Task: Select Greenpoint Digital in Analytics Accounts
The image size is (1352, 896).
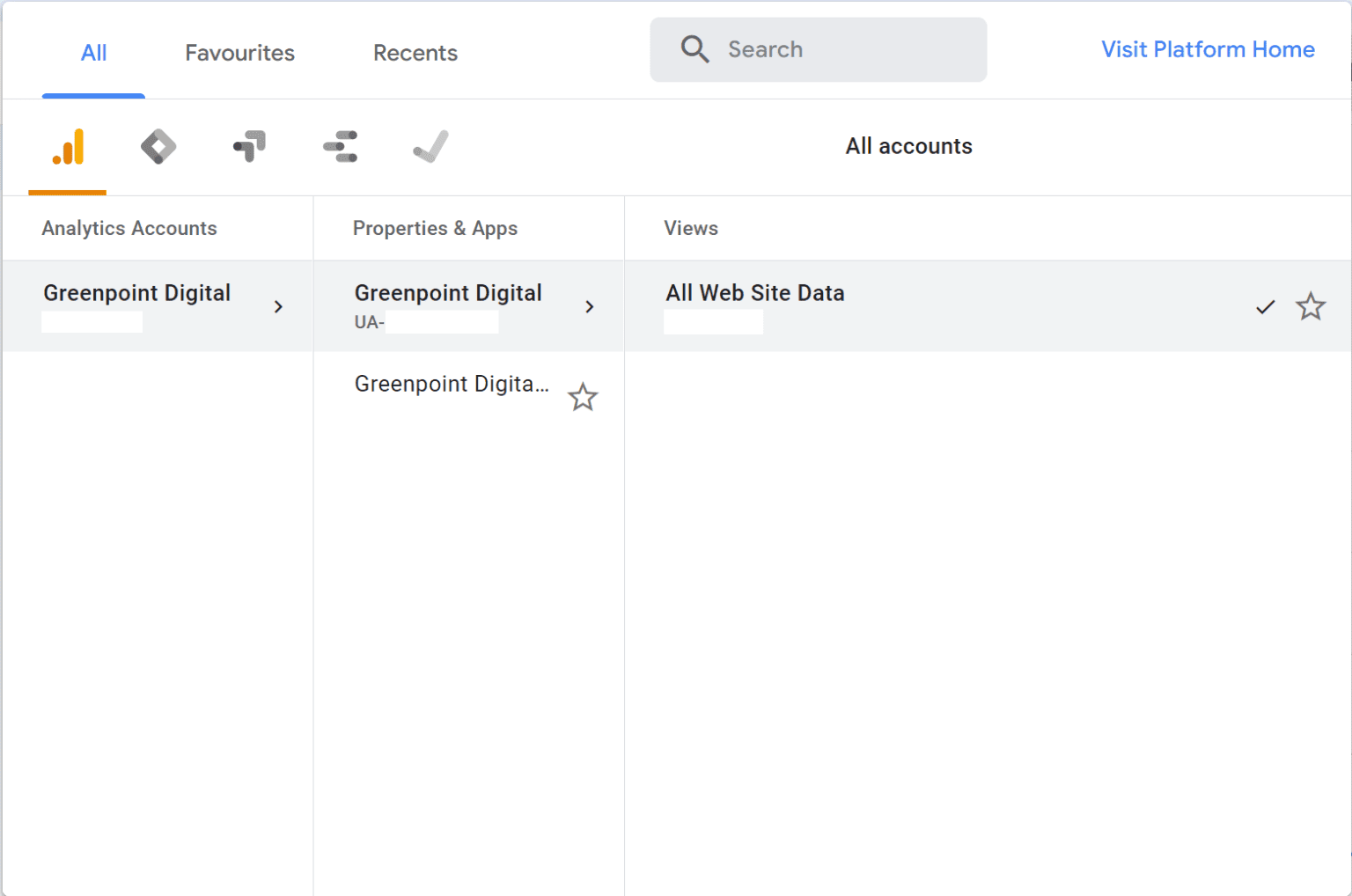Action: (x=158, y=306)
